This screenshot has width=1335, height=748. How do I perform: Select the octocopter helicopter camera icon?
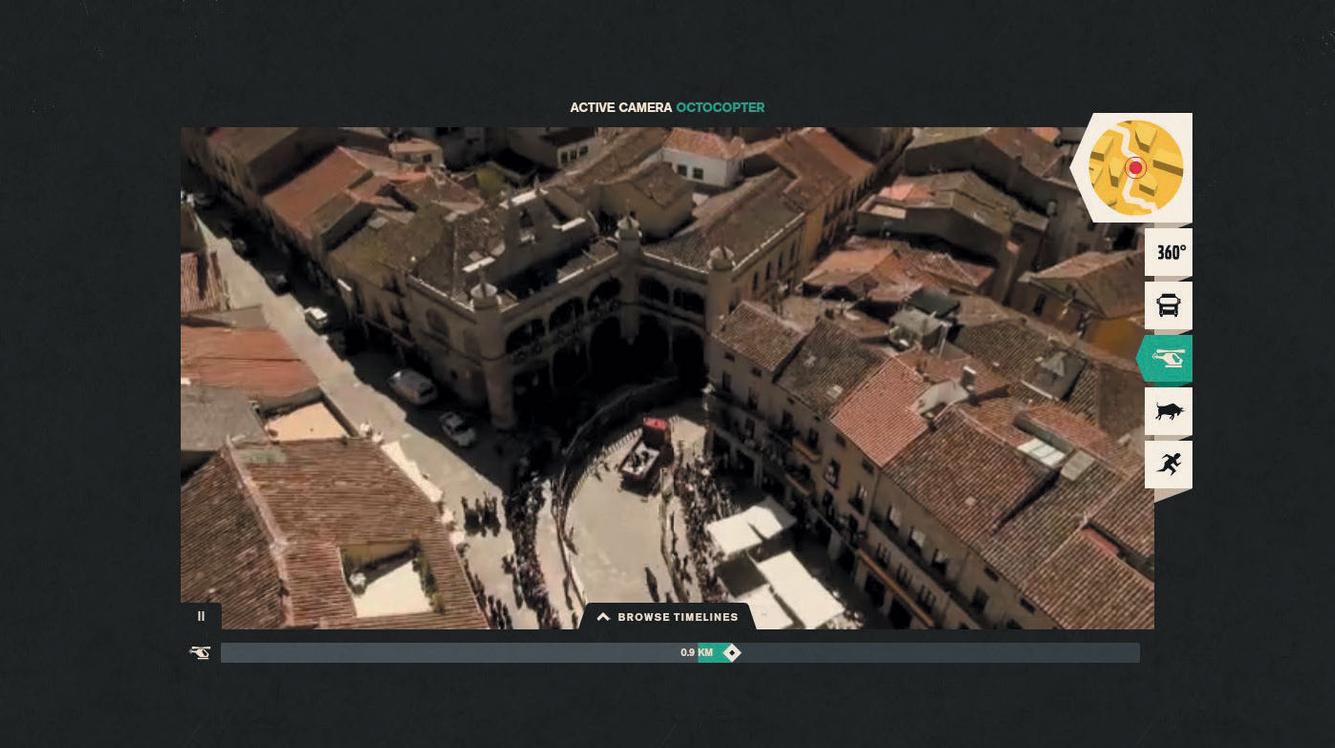[x=1166, y=358]
